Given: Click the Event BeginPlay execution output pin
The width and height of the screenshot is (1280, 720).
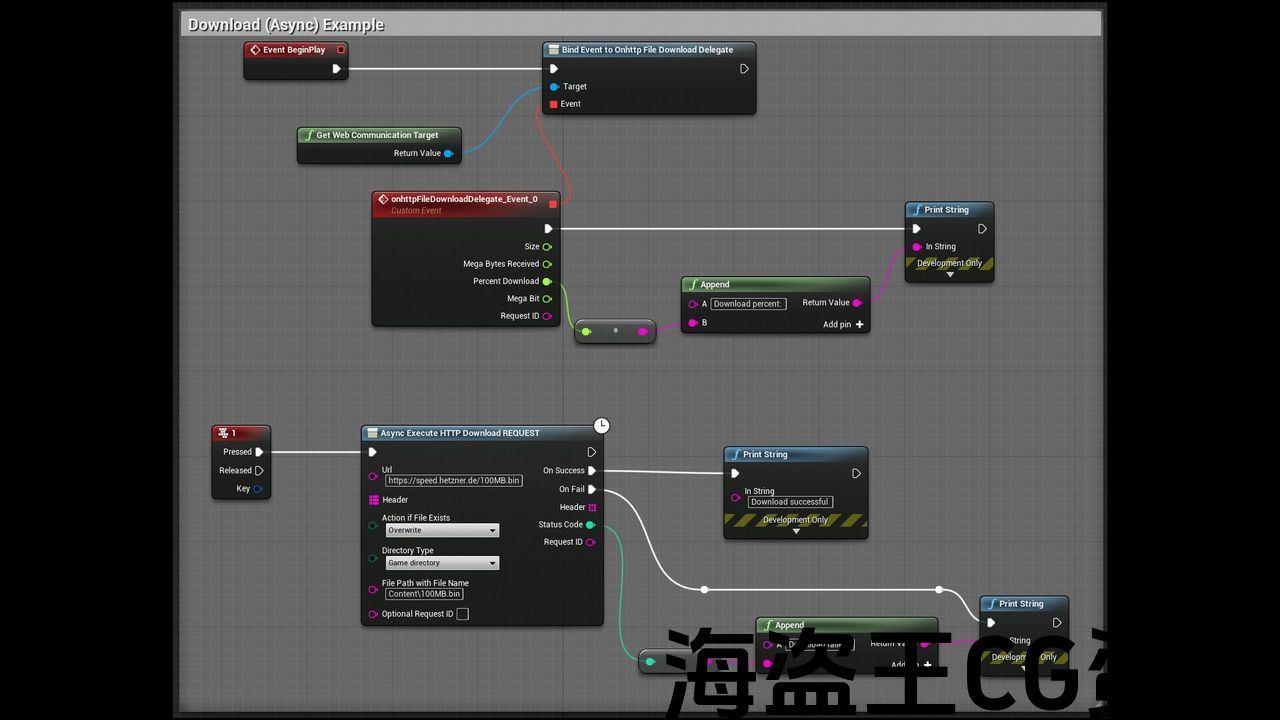Looking at the screenshot, I should tap(336, 69).
